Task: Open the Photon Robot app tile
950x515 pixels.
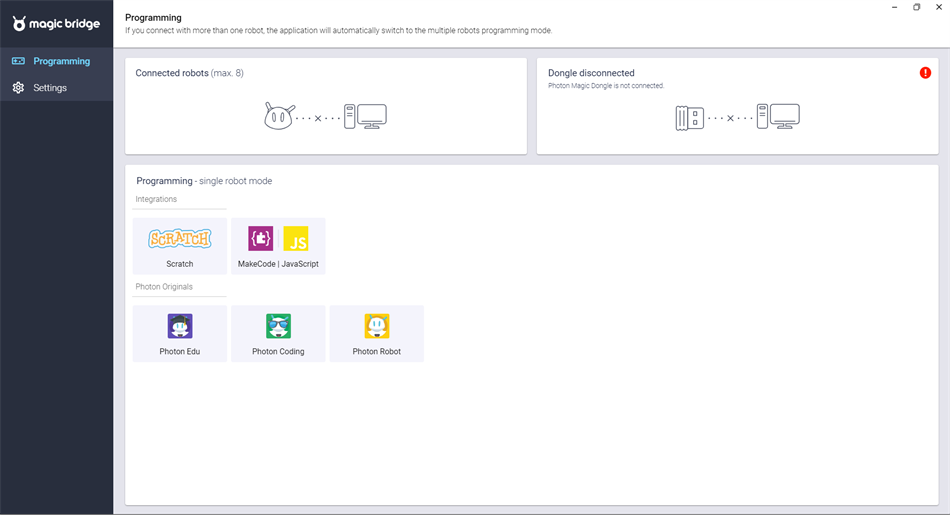Action: point(377,334)
